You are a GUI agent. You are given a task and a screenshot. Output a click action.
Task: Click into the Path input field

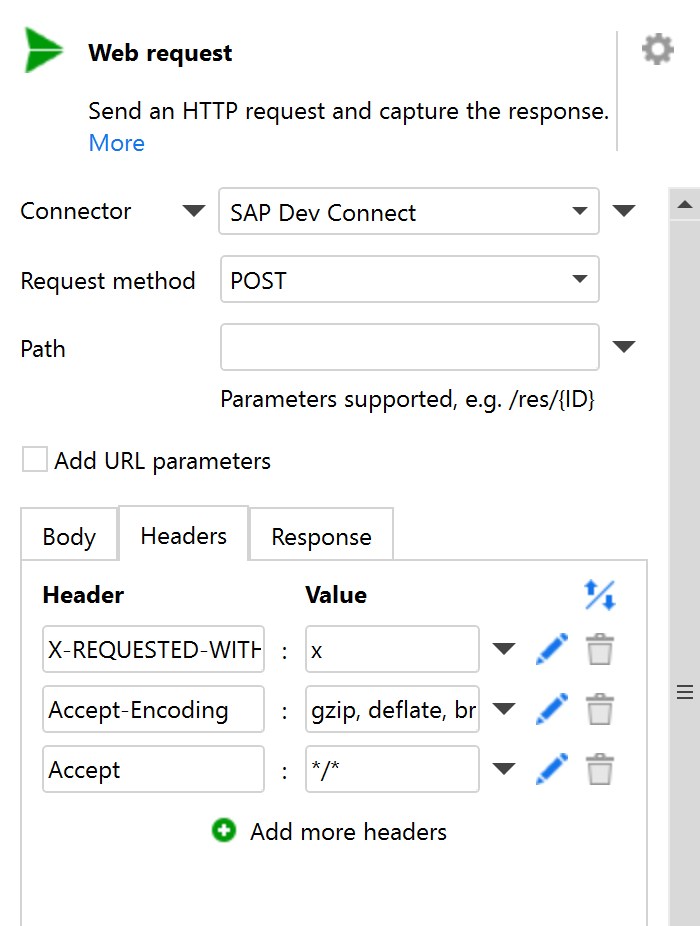pyautogui.click(x=409, y=347)
